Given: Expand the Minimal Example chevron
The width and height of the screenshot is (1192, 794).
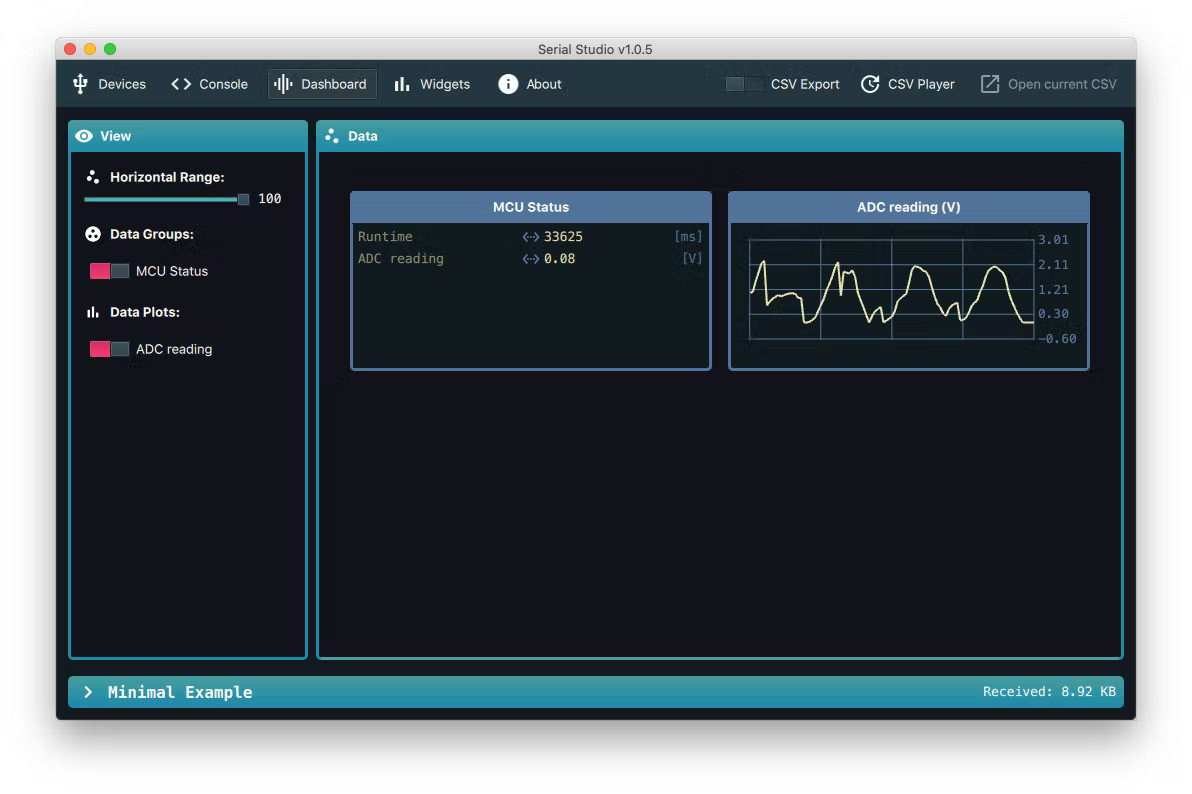Looking at the screenshot, I should tap(88, 692).
